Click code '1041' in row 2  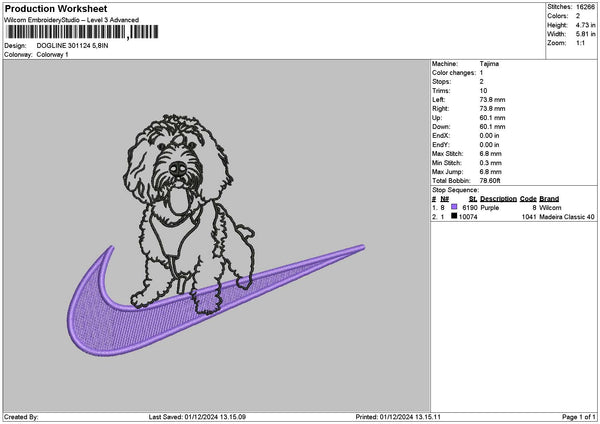(x=529, y=217)
